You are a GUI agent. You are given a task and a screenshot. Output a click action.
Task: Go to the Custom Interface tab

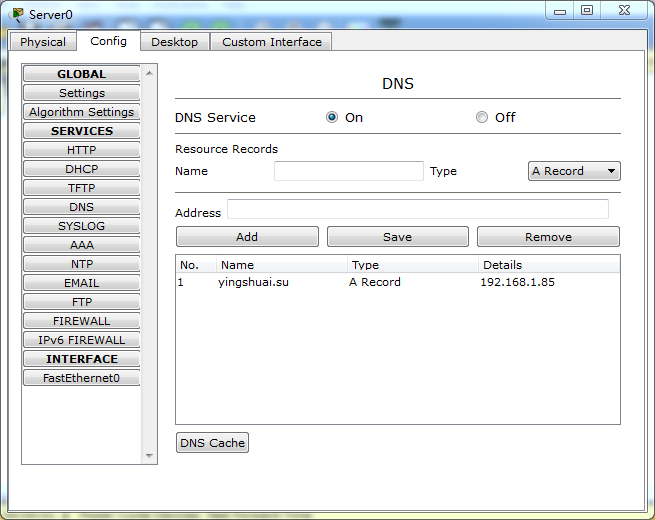tap(272, 42)
